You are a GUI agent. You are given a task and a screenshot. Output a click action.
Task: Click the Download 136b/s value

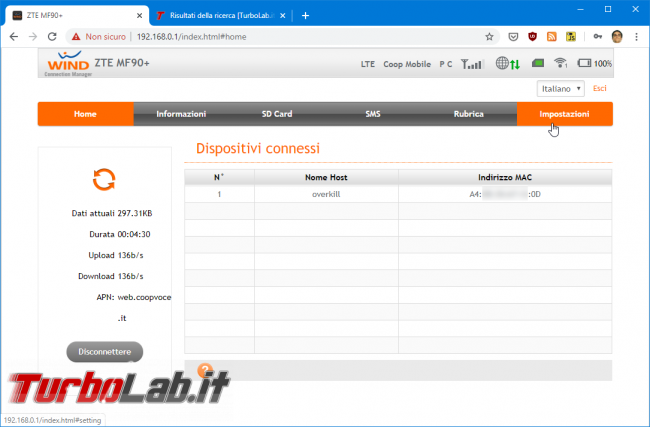click(131, 276)
